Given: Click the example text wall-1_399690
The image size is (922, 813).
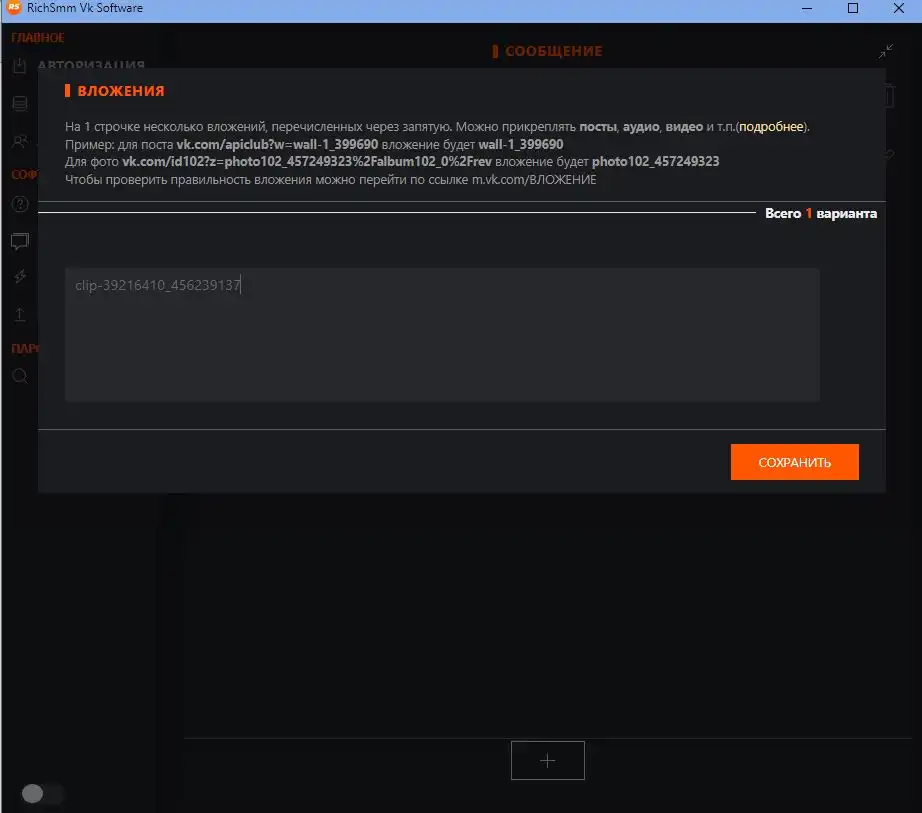Looking at the screenshot, I should coord(520,144).
